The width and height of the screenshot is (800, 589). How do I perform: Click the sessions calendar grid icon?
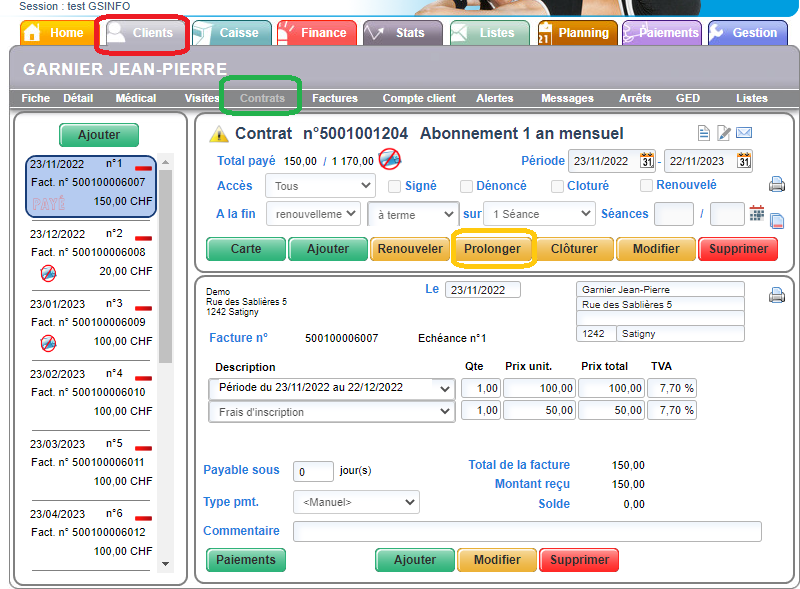coord(756,213)
